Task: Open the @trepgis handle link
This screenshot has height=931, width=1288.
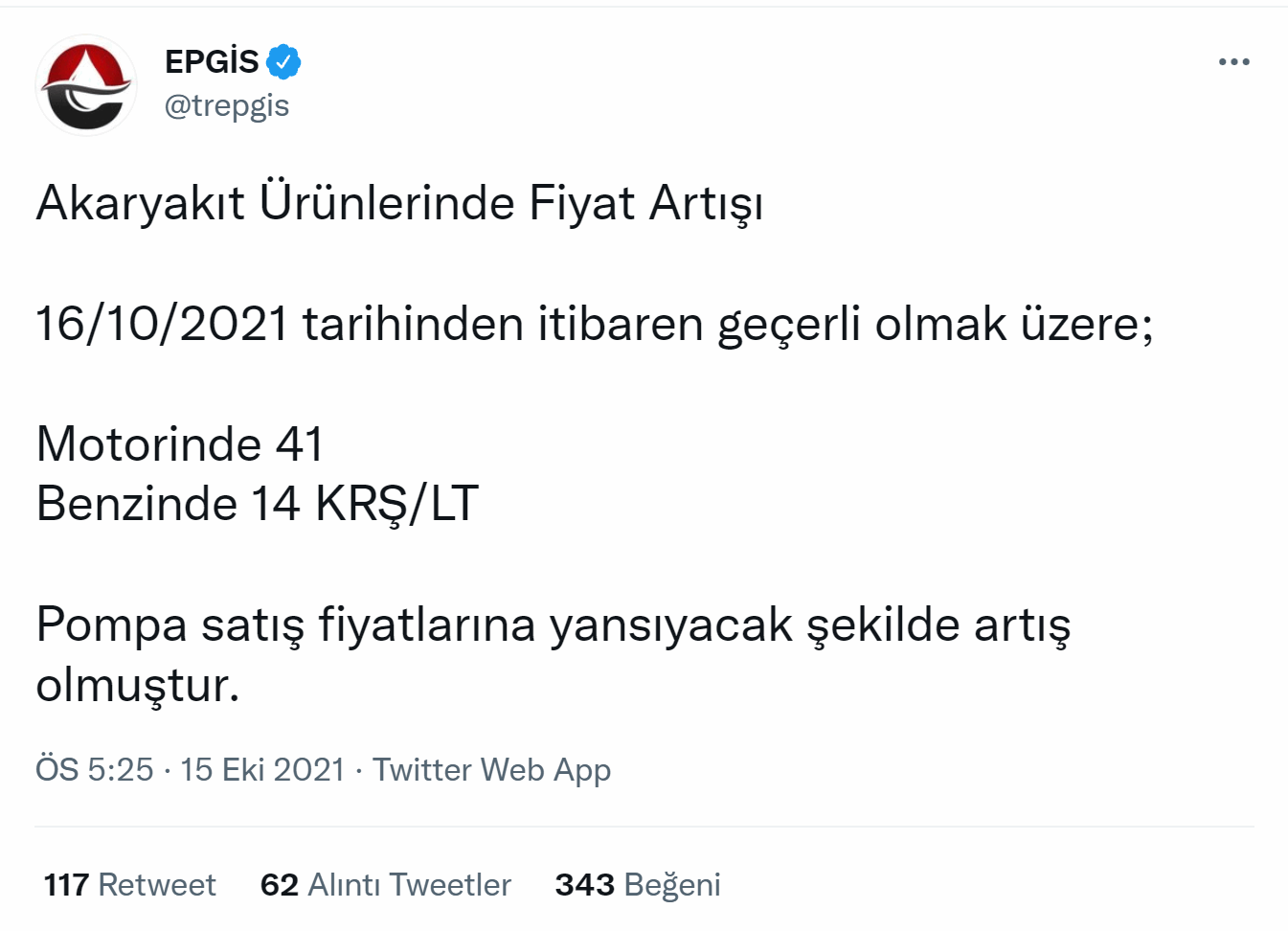Action: [x=227, y=105]
